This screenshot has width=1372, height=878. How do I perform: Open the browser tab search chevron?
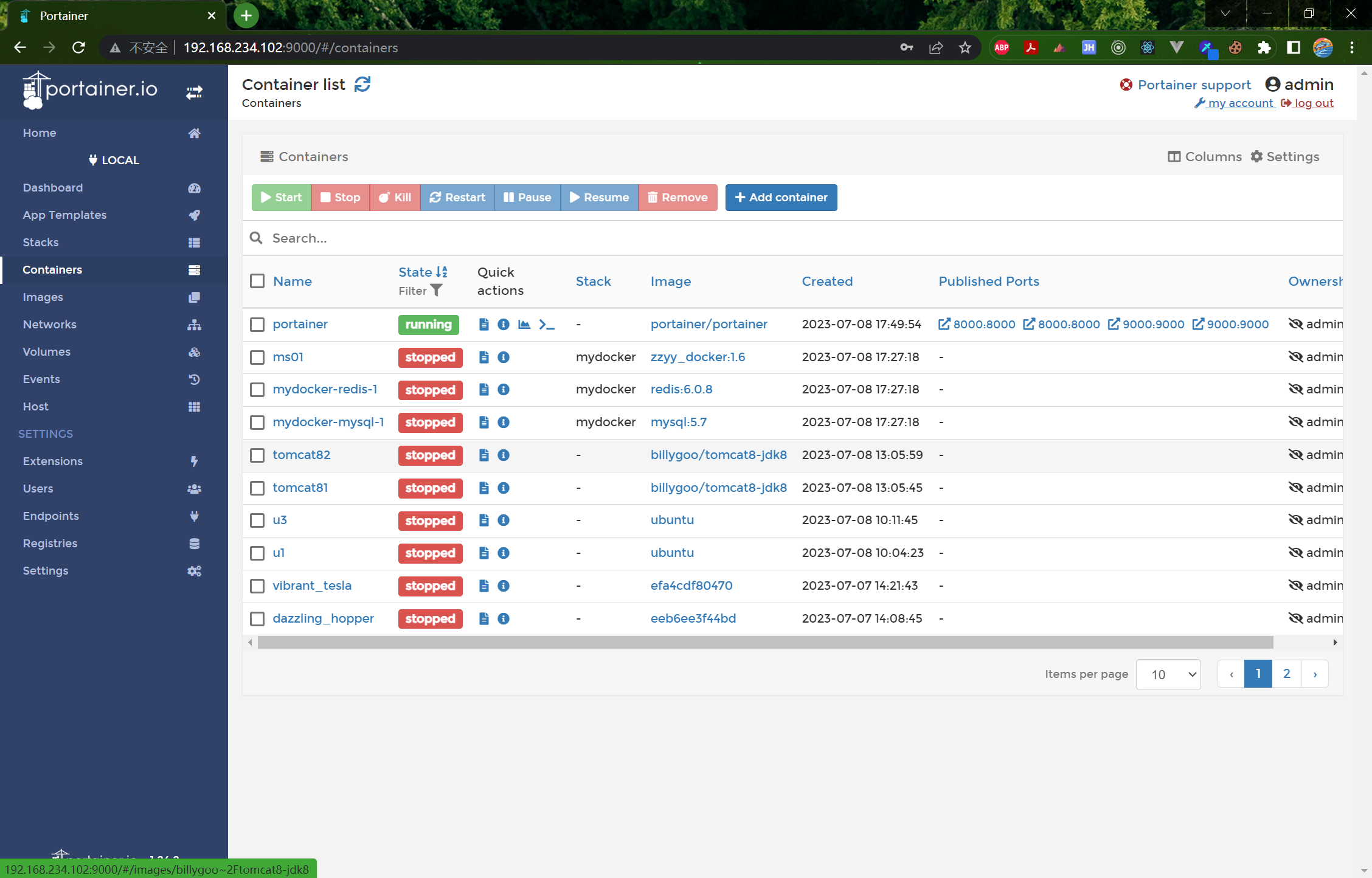click(1225, 13)
